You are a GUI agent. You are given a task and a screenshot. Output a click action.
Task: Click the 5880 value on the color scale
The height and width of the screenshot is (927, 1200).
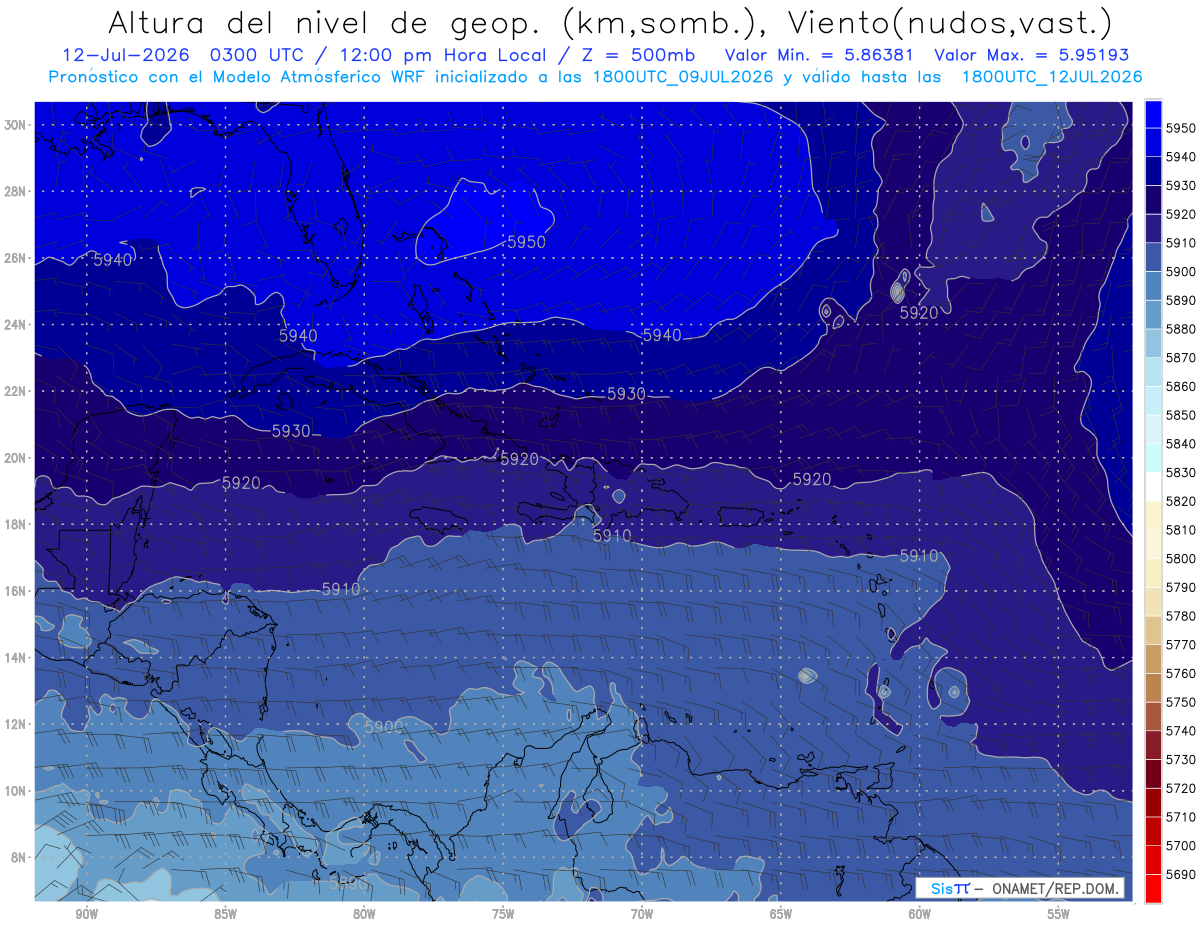coord(1180,328)
